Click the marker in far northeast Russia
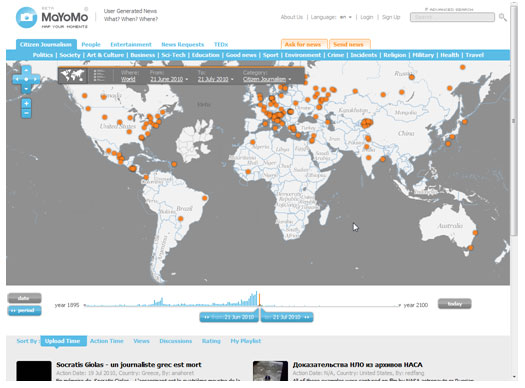The width and height of the screenshot is (525, 388). pos(462,67)
